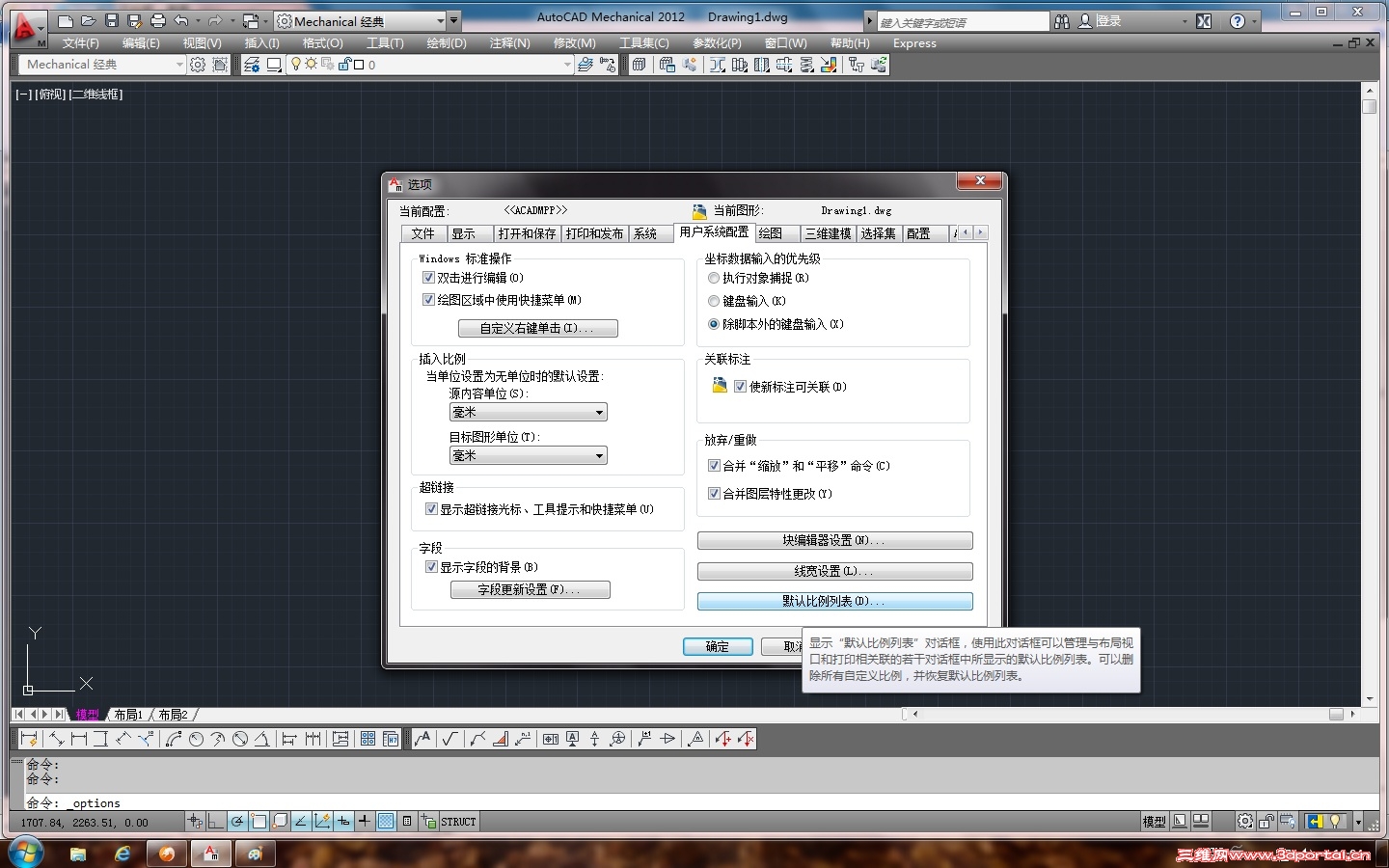This screenshot has height=868, width=1389.
Task: Toggle the 显示字段的背景 checkbox
Action: pos(431,567)
